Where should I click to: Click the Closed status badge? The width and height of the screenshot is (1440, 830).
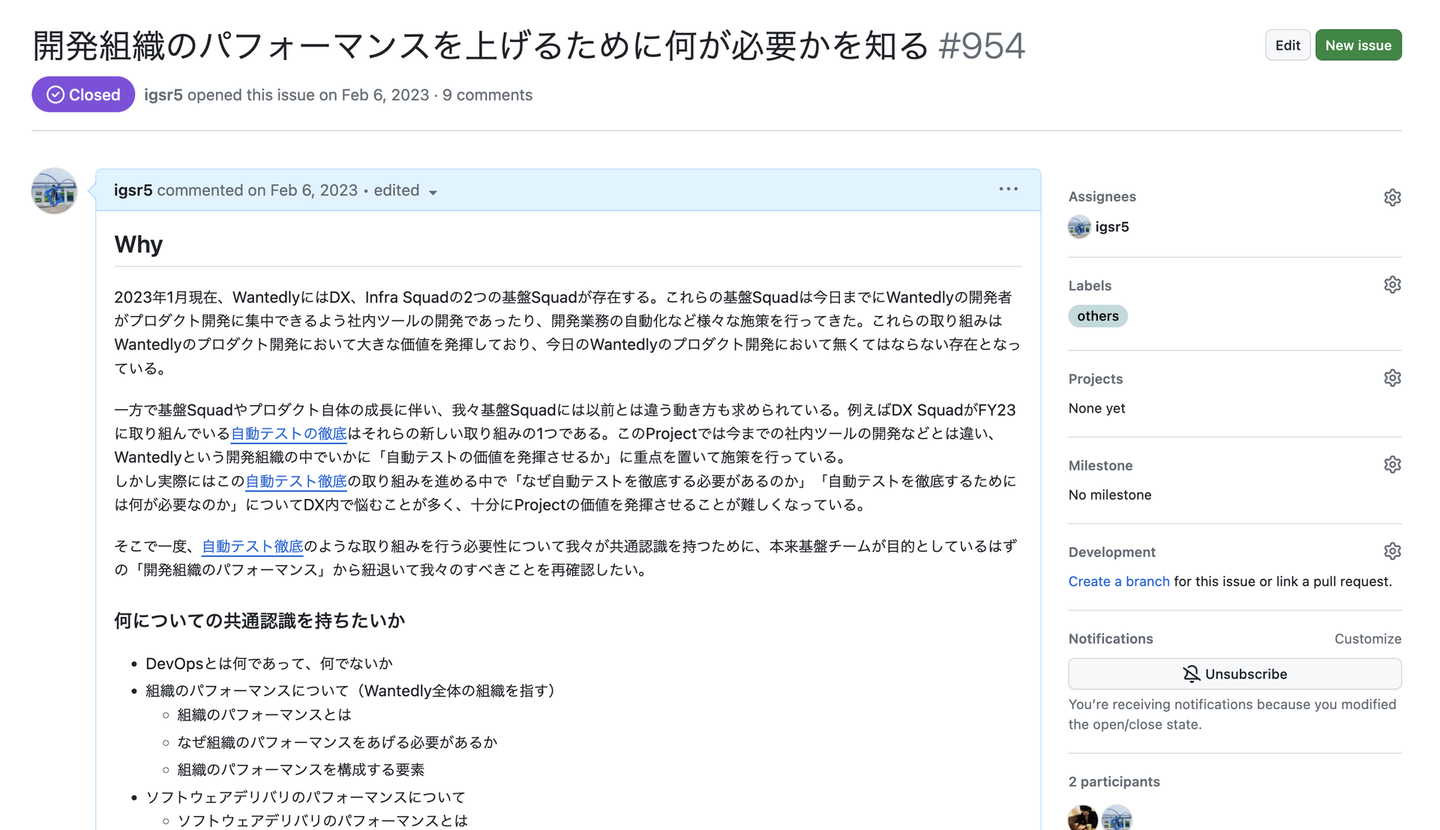83,95
